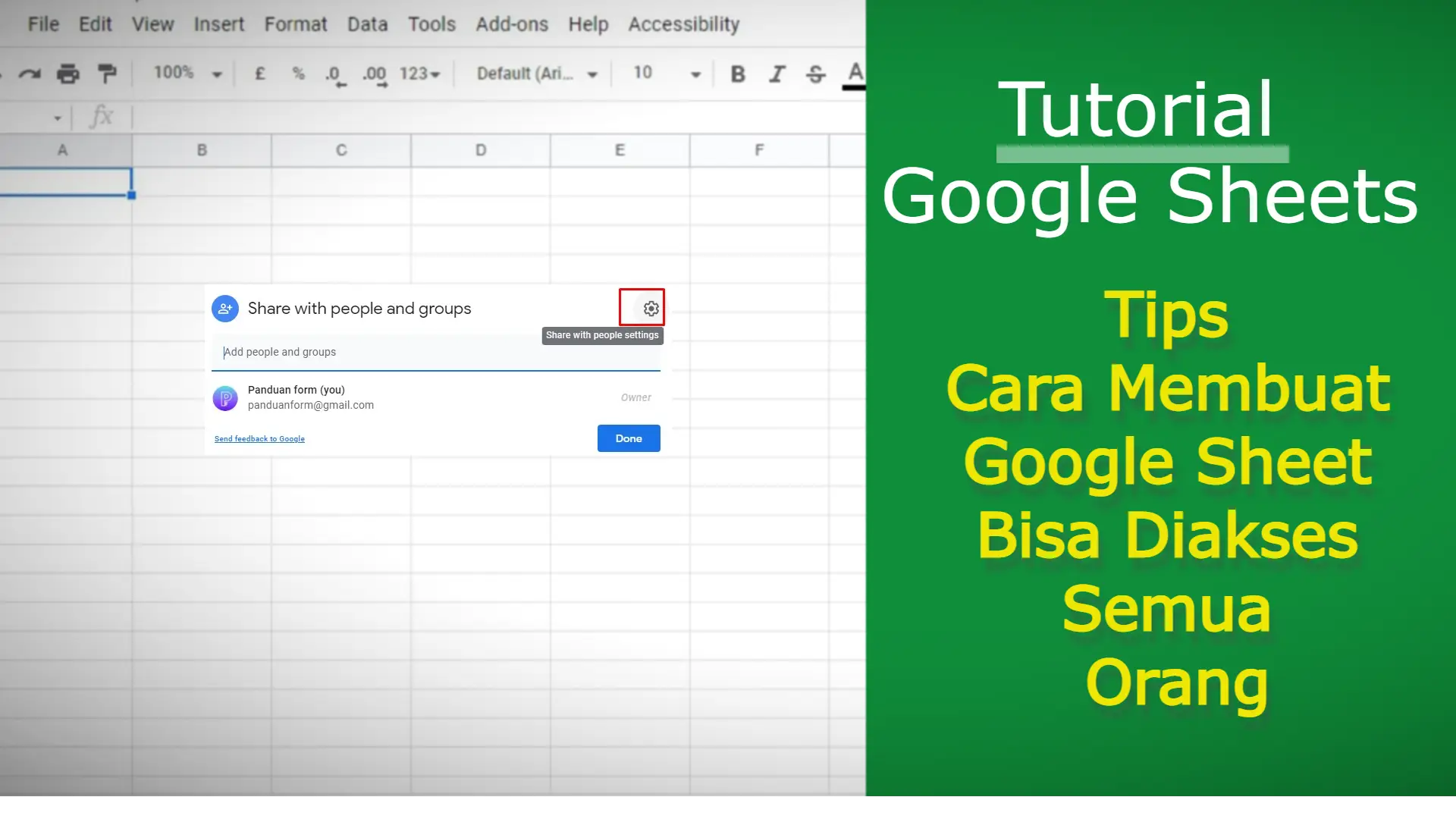Click the add person share icon
Image resolution: width=1456 pixels, height=819 pixels.
(225, 309)
